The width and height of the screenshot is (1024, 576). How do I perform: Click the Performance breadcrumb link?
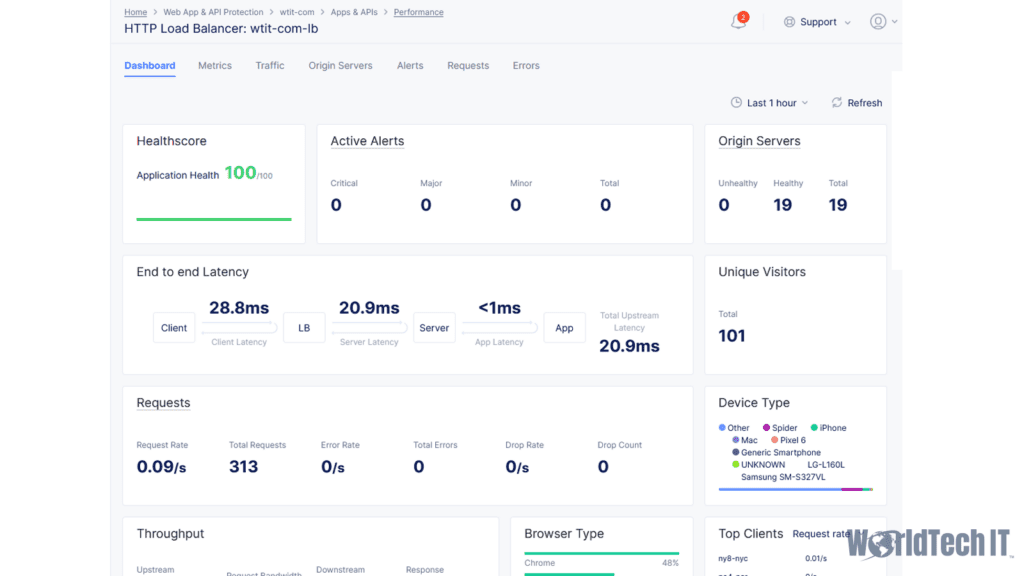(419, 12)
